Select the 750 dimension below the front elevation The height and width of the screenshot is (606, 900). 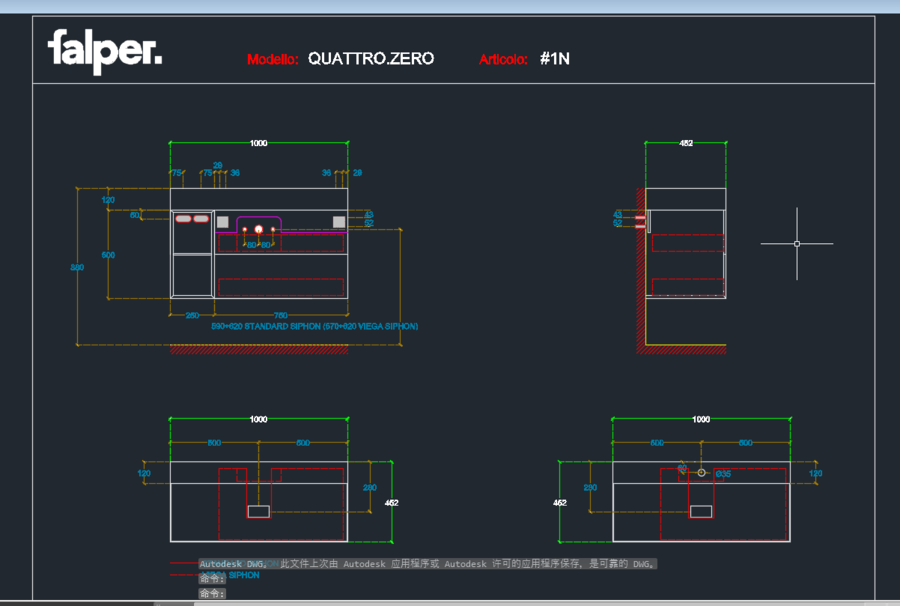click(x=281, y=316)
